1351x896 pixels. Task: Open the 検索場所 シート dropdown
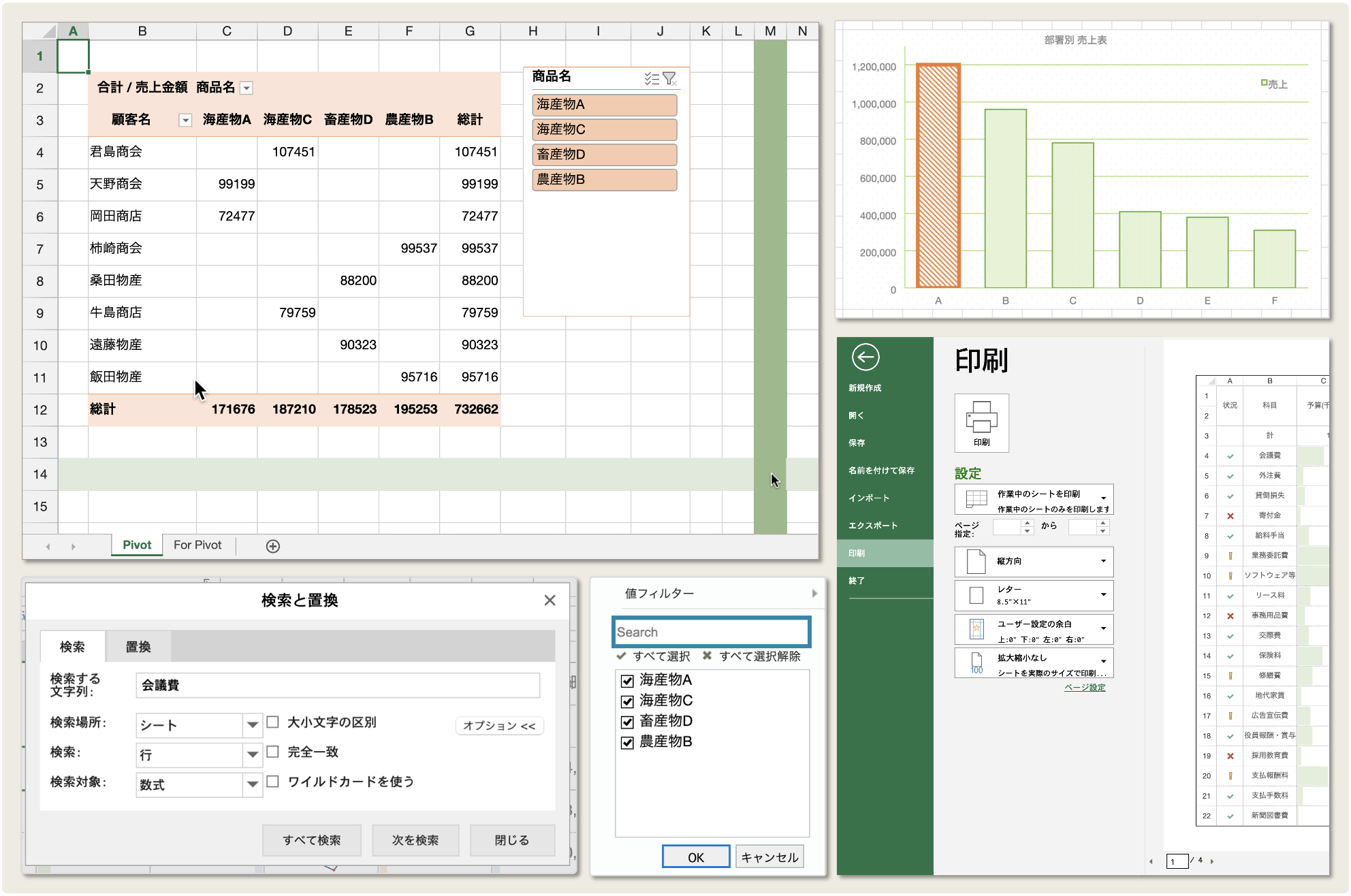(x=253, y=725)
